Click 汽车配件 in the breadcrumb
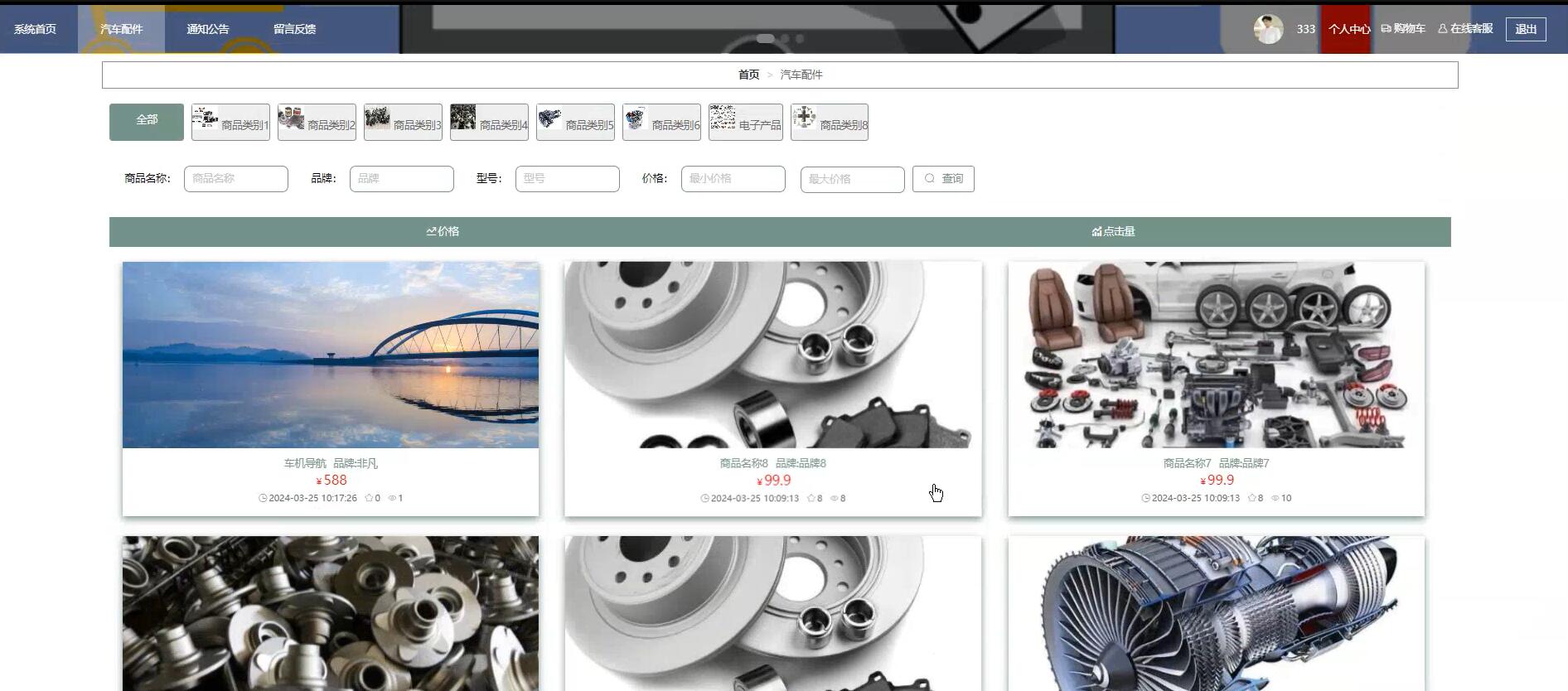The height and width of the screenshot is (691, 1568). click(x=801, y=75)
